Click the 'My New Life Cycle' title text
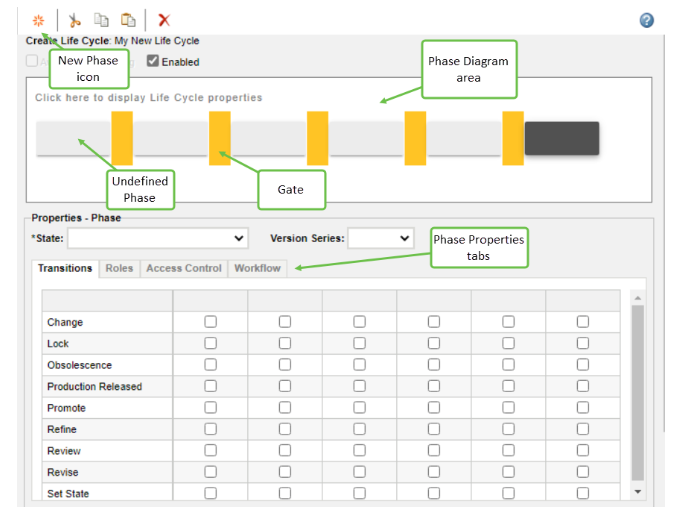Viewport: 673px width, 510px height. pyautogui.click(x=157, y=41)
